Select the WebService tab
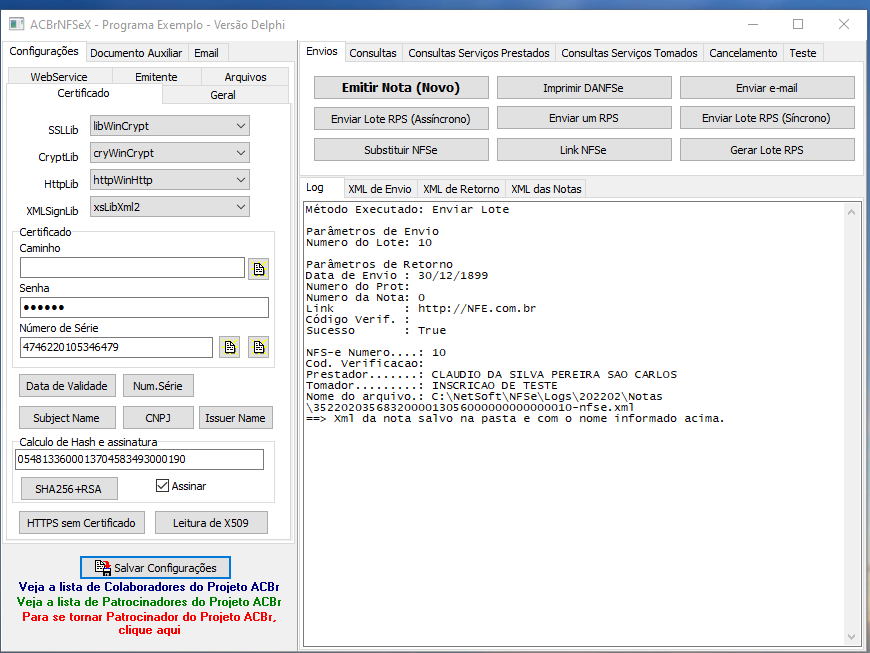The width and height of the screenshot is (870, 653). [x=59, y=77]
